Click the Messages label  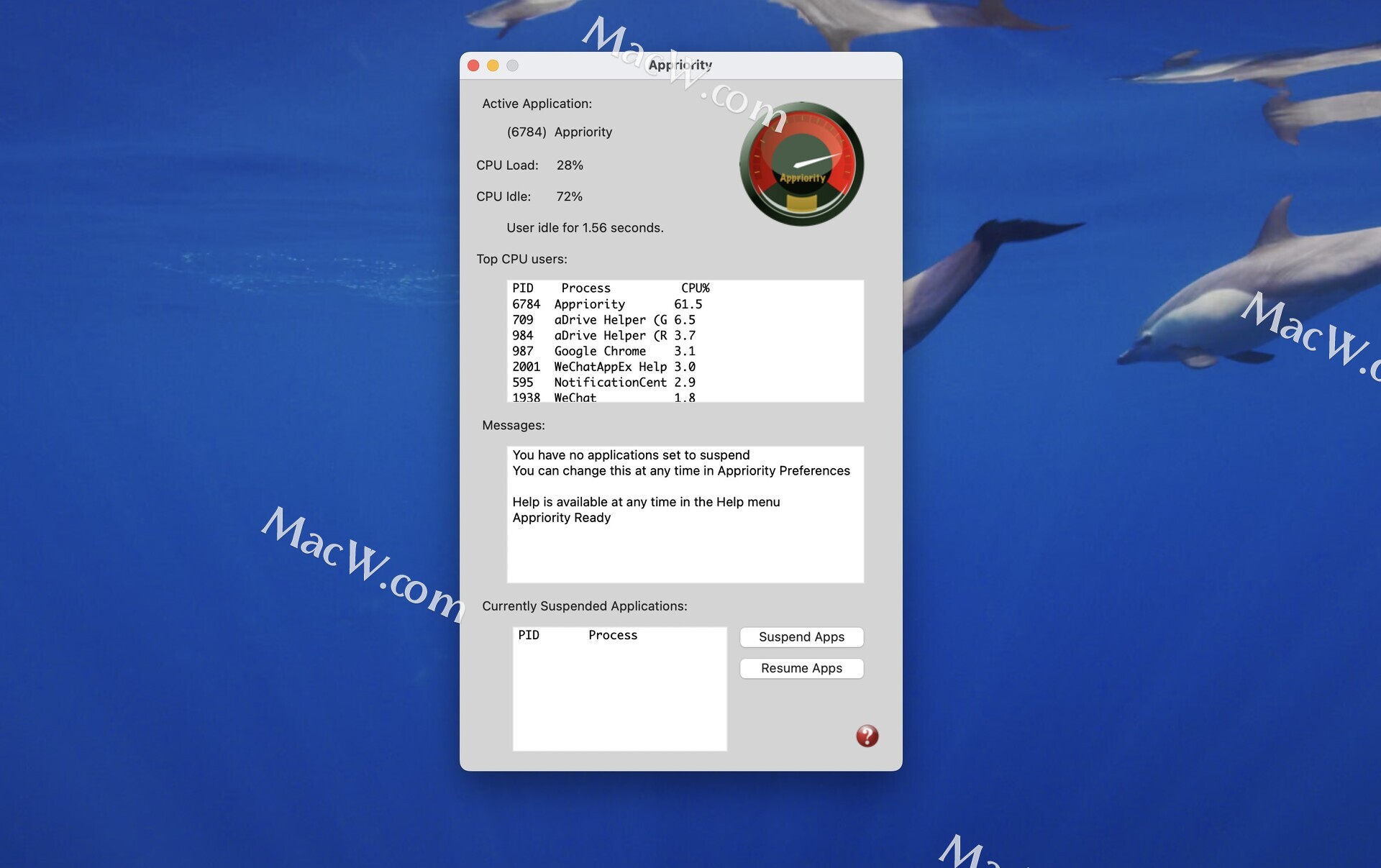514,426
